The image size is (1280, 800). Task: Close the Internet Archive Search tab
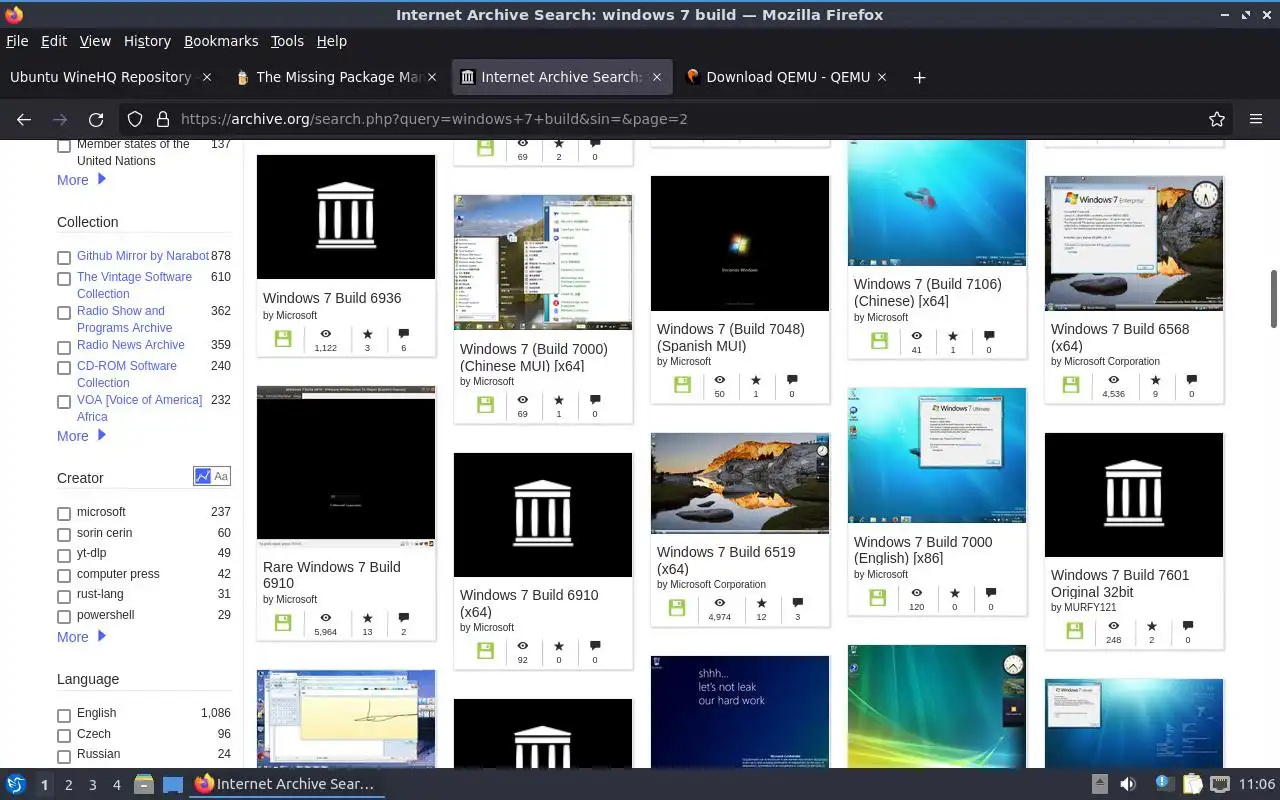(x=657, y=77)
